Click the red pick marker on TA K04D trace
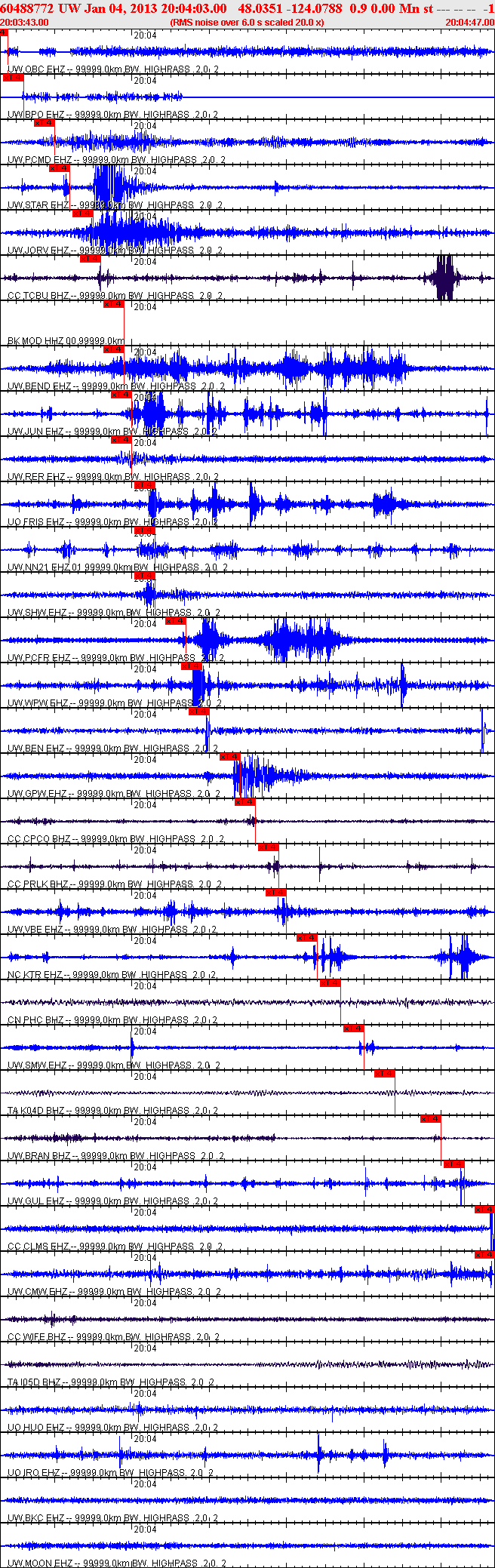 [x=385, y=1074]
